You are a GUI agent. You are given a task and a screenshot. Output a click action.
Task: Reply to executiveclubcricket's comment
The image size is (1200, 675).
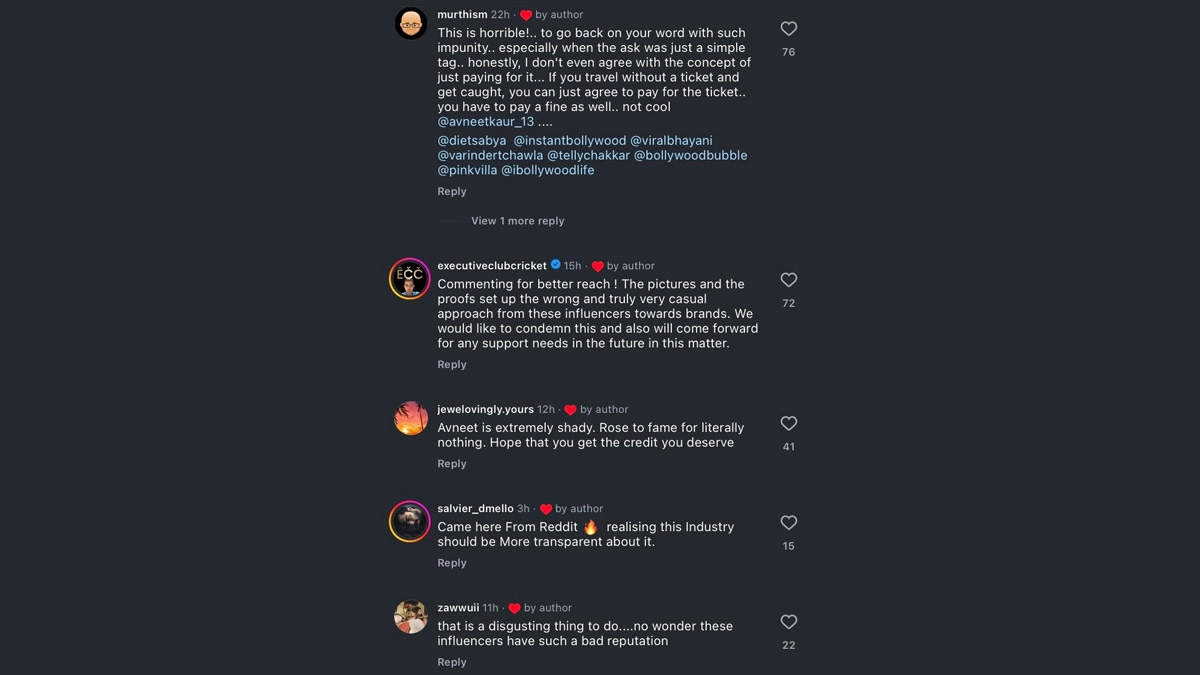[452, 365]
